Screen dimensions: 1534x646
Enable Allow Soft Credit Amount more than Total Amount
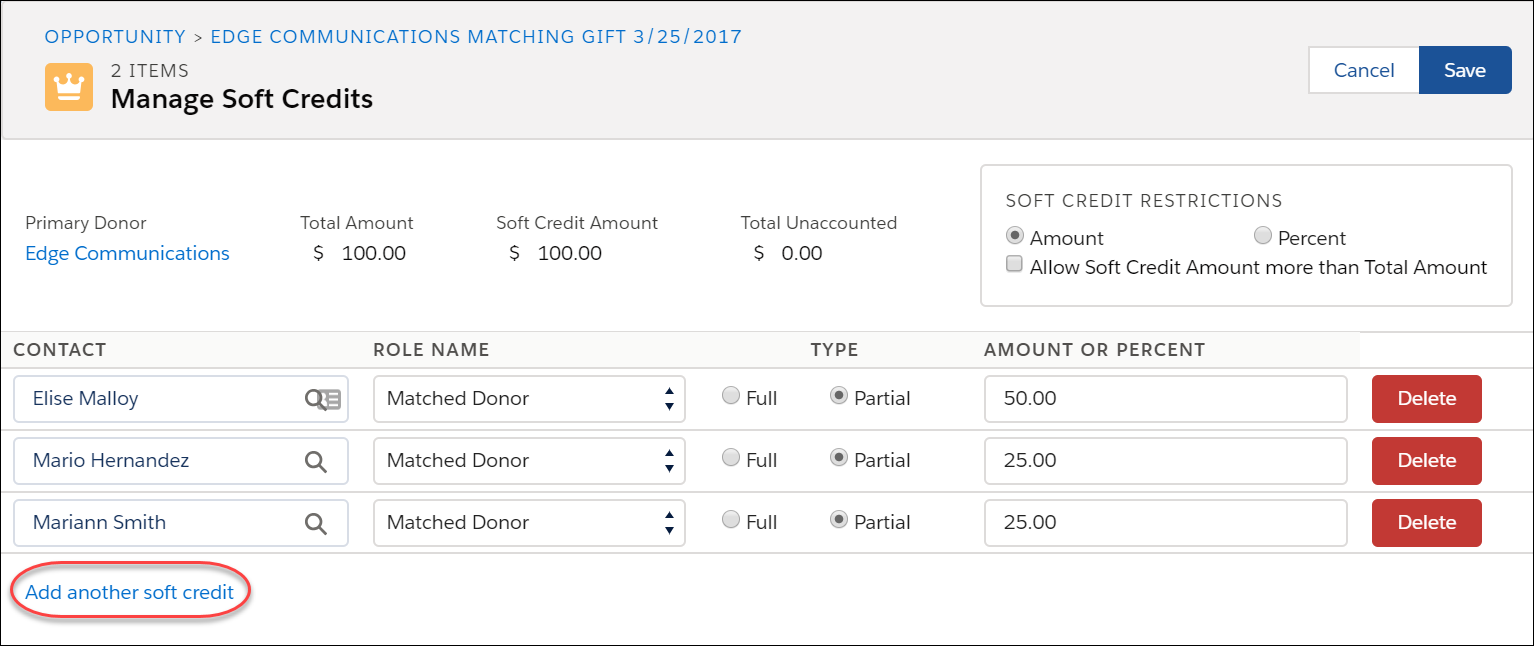click(x=1014, y=263)
